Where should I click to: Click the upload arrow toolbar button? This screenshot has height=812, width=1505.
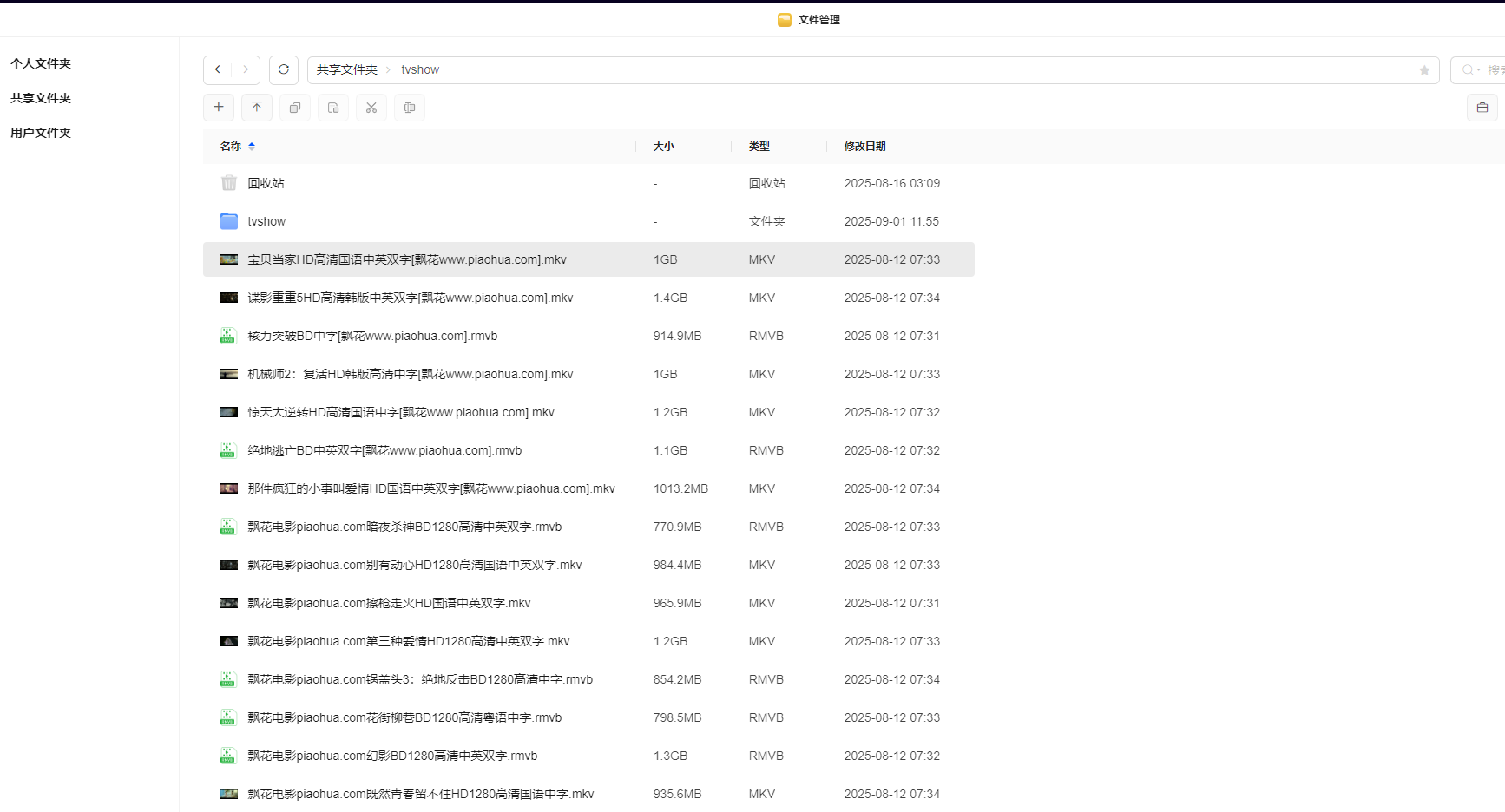click(257, 107)
